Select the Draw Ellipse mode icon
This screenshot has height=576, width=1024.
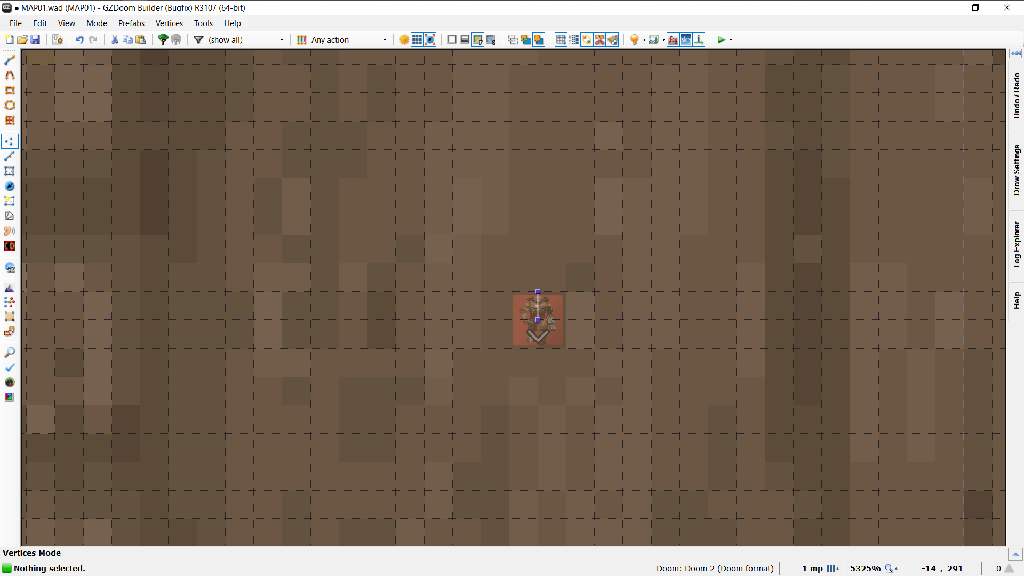pos(10,105)
